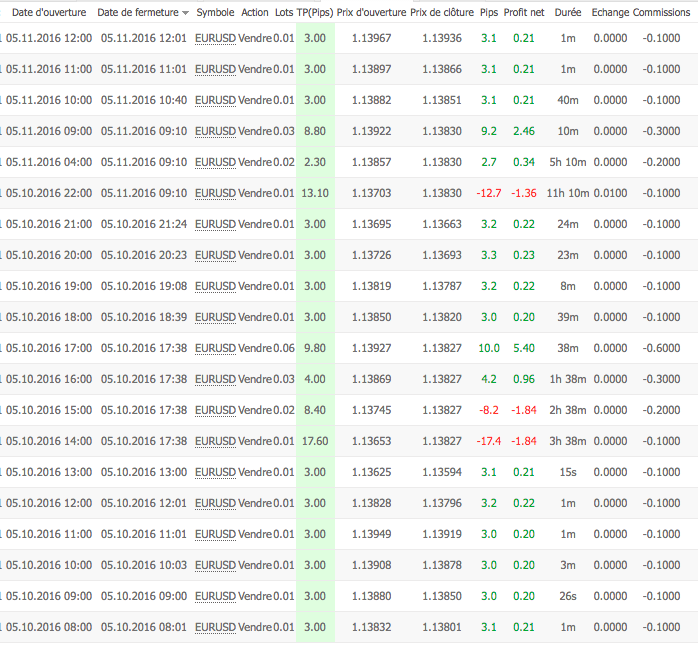Open EURUSD link in 05.10.2016 16:00 row
Viewport: 698px width, 648px height.
[215, 379]
